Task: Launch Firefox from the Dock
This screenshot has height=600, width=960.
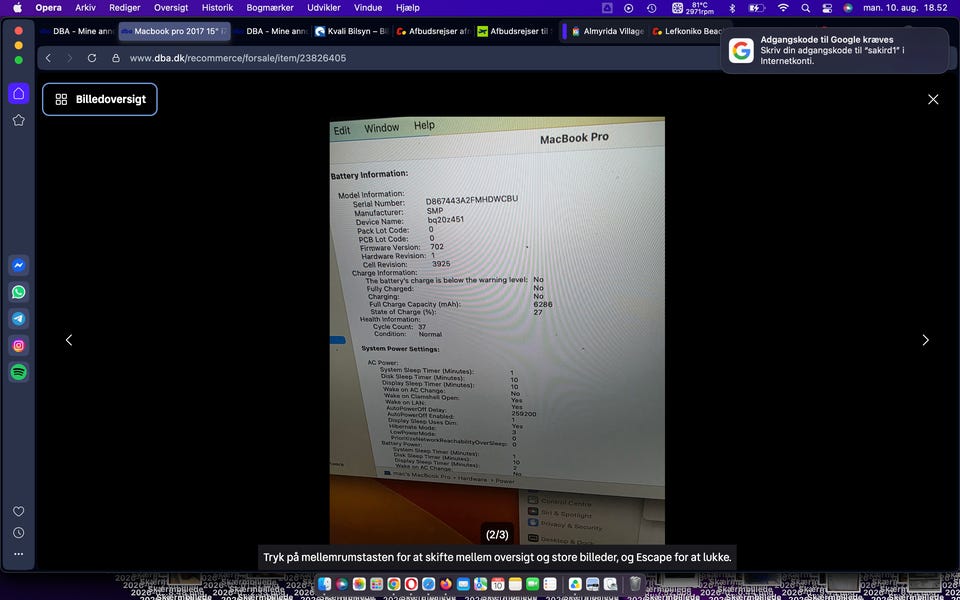Action: tap(446, 584)
